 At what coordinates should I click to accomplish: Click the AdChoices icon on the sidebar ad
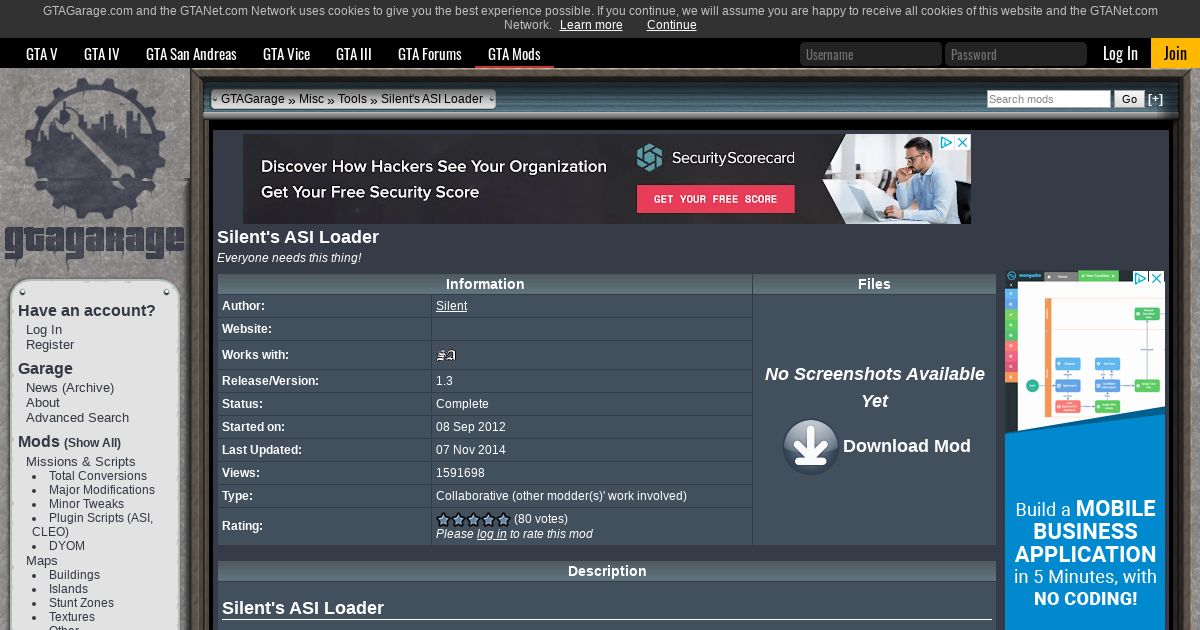click(x=1141, y=278)
